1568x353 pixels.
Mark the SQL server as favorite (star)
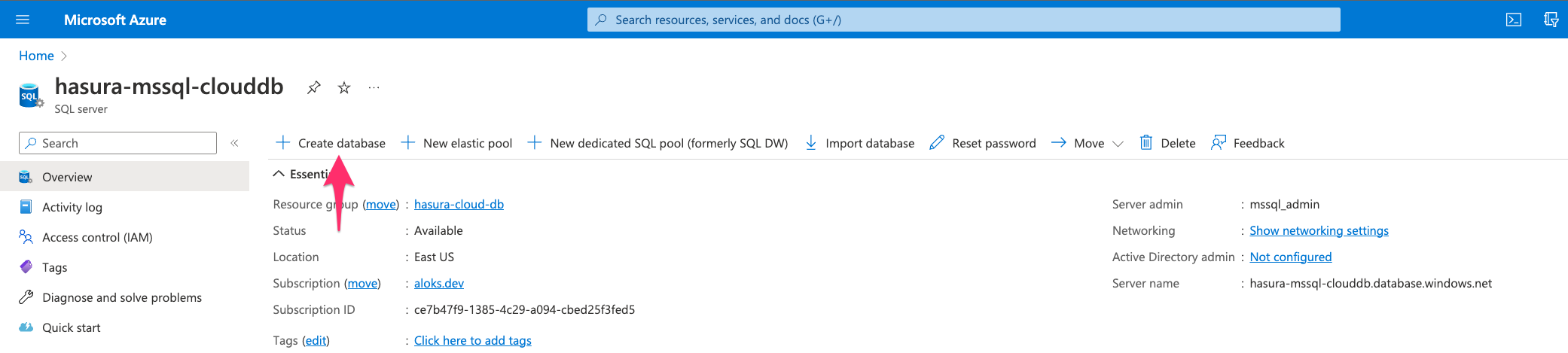(344, 87)
